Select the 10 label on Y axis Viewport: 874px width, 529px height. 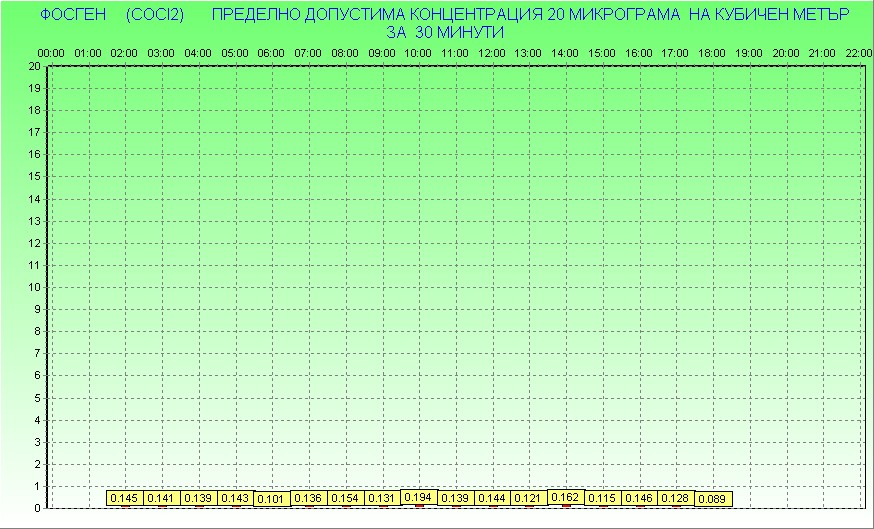(x=35, y=287)
